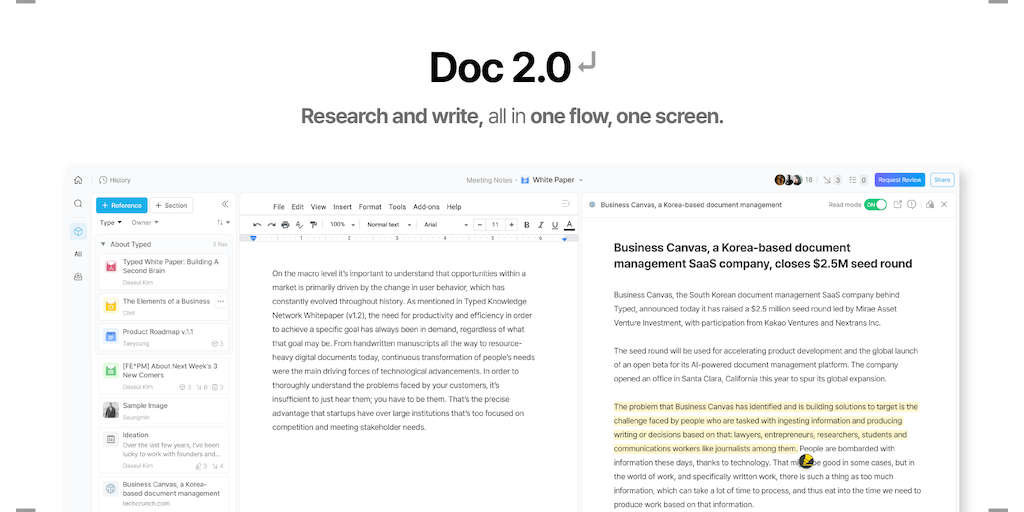Click the report issue exclamation icon
The width and height of the screenshot is (1024, 512).
(912, 204)
